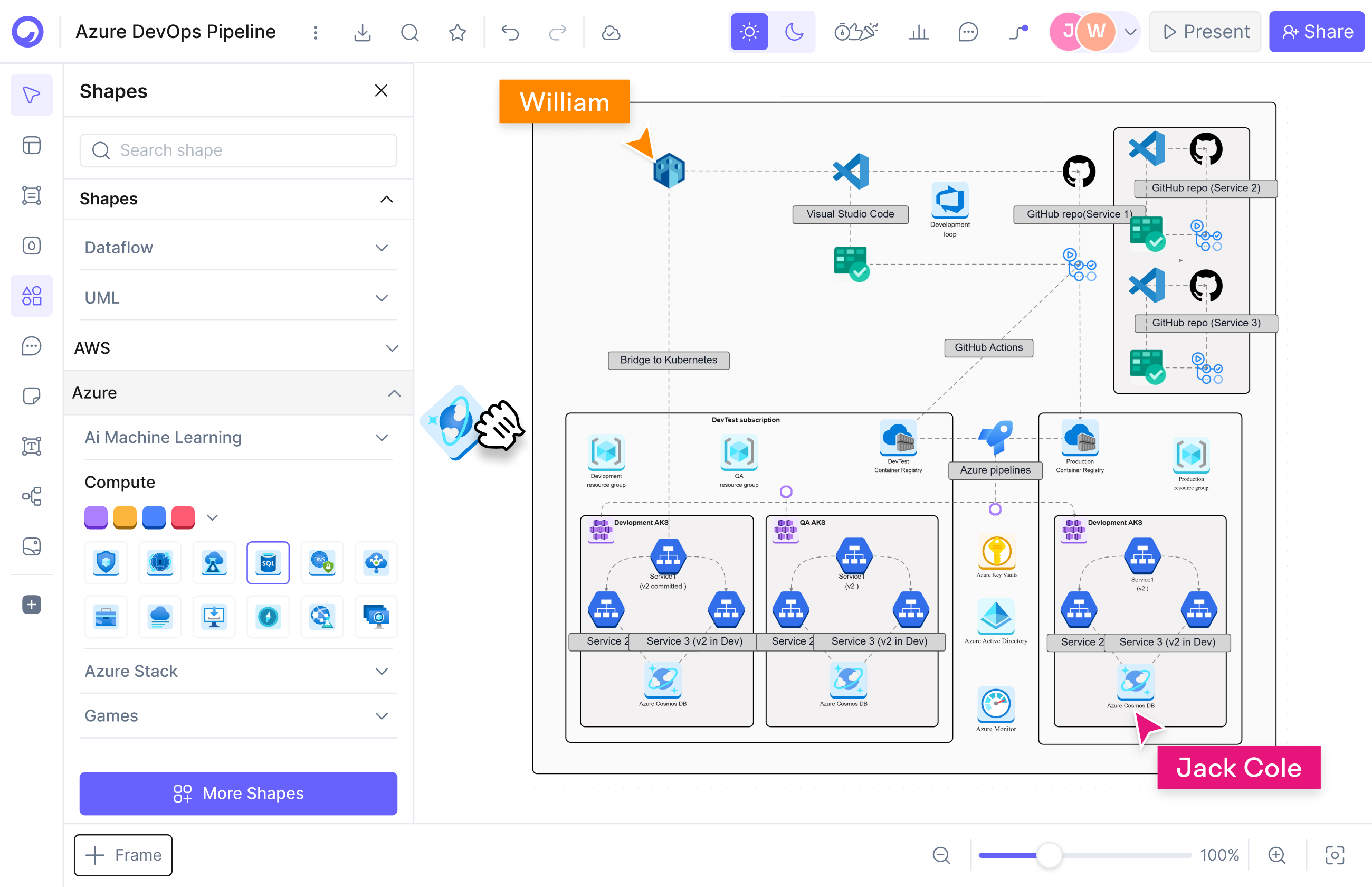Open the color palette dropdown chevron
The image size is (1372, 887).
(x=212, y=517)
